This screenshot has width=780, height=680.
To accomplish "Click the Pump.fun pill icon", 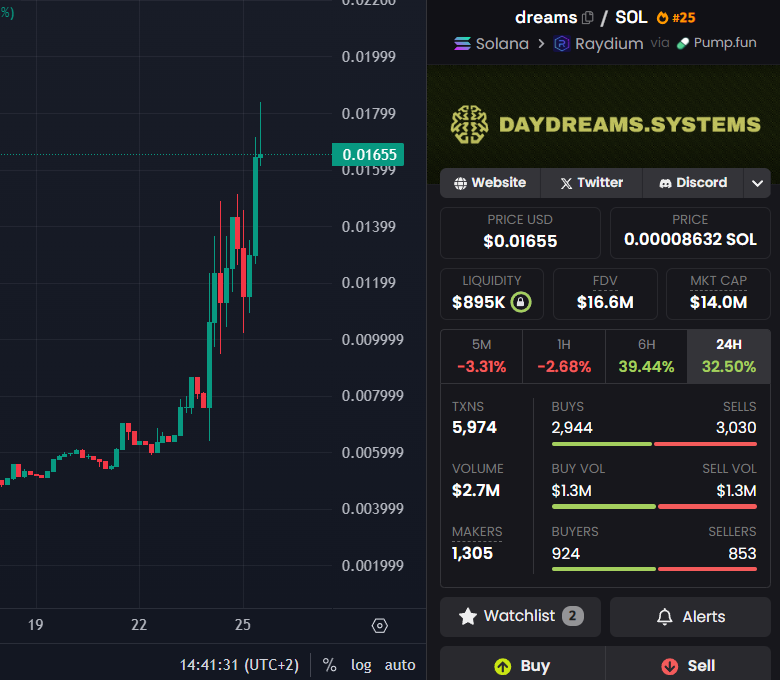I will pyautogui.click(x=682, y=44).
